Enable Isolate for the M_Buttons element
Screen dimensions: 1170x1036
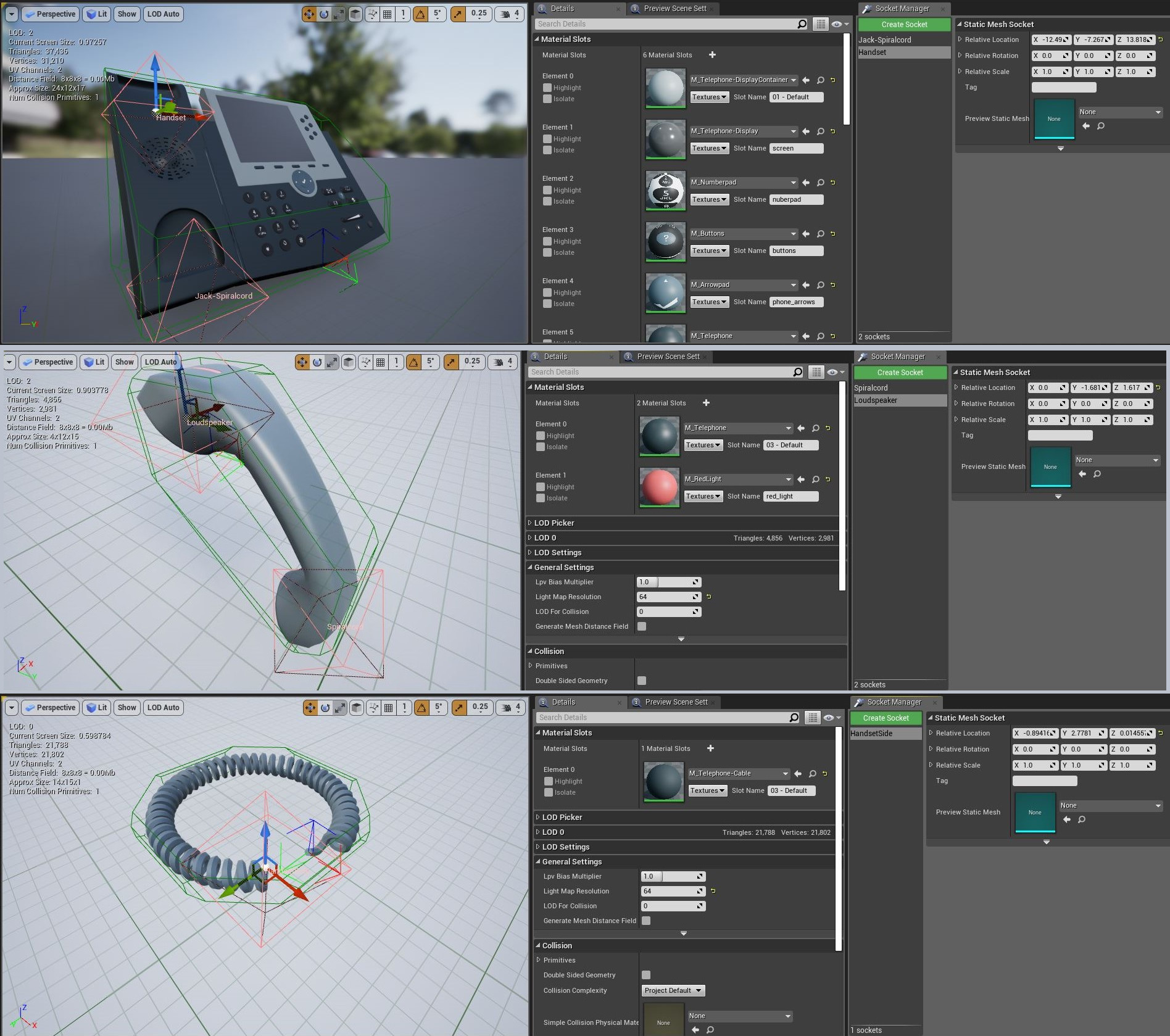[x=547, y=252]
